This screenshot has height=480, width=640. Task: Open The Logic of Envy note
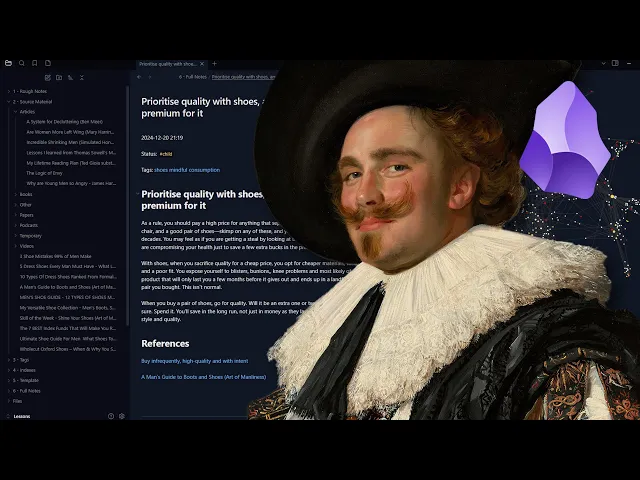(x=44, y=173)
